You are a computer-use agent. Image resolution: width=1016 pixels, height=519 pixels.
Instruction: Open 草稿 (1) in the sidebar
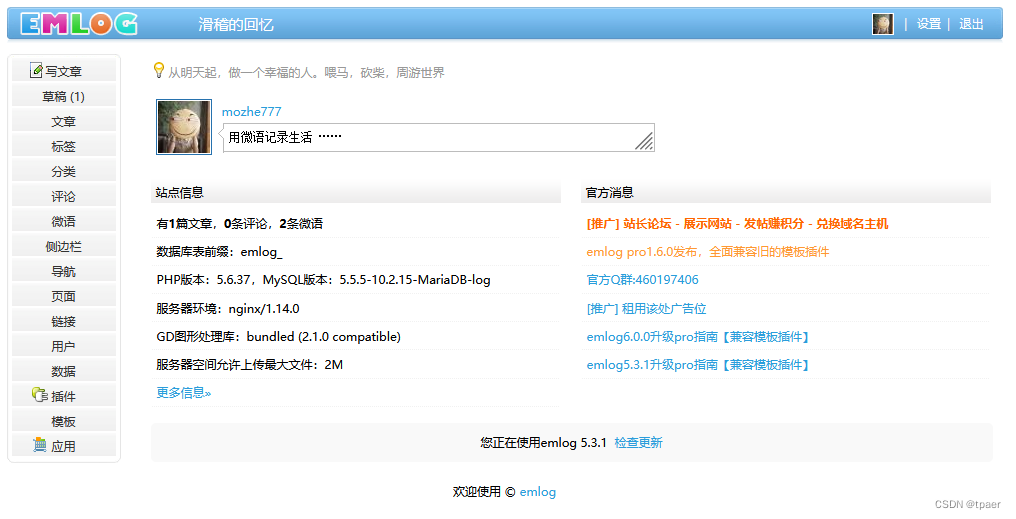[x=64, y=97]
